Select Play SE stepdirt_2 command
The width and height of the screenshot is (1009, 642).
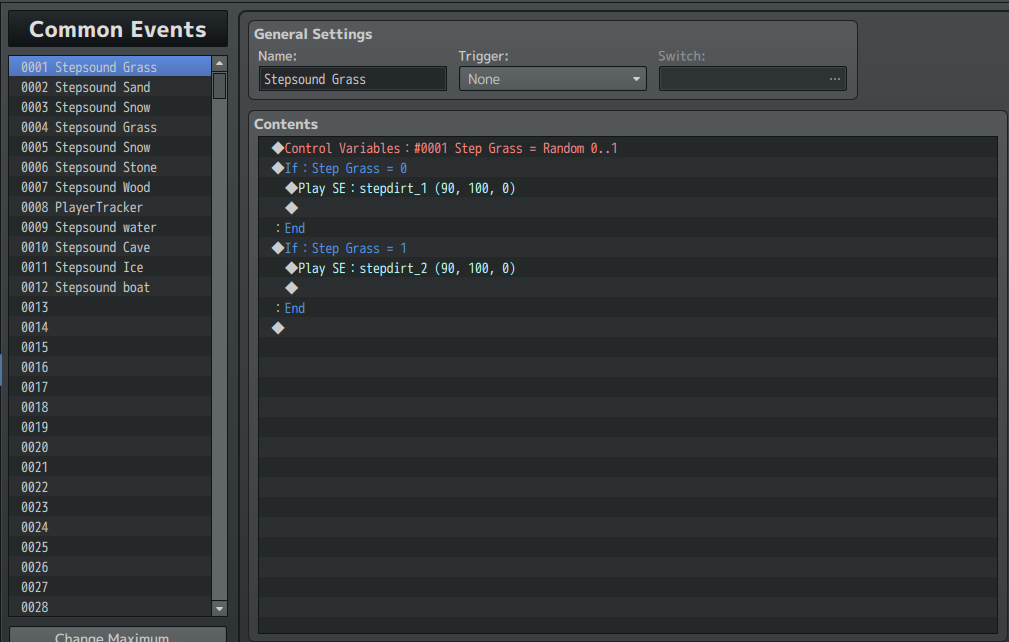pyautogui.click(x=407, y=268)
